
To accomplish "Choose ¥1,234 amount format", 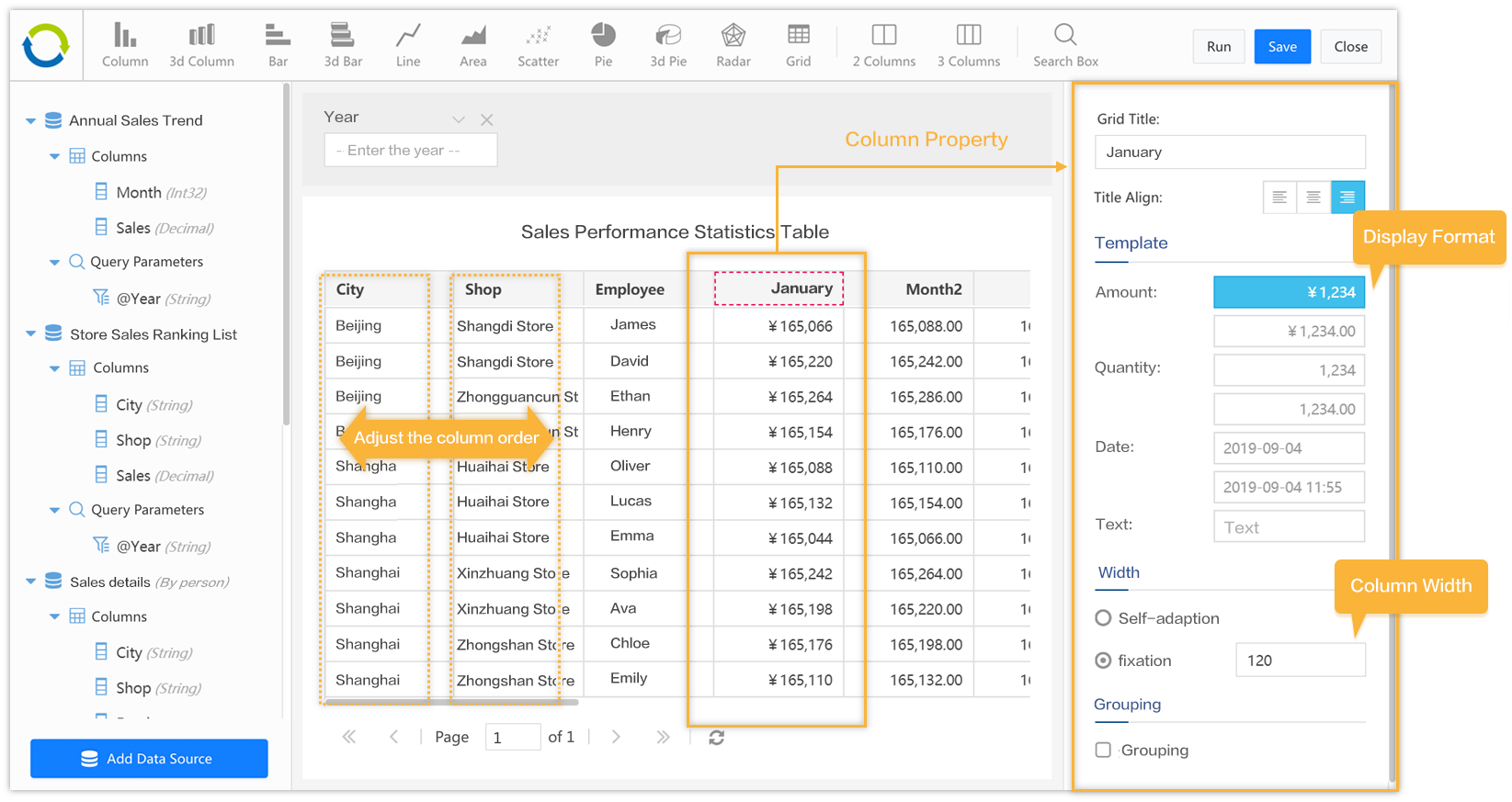I will [x=1289, y=292].
